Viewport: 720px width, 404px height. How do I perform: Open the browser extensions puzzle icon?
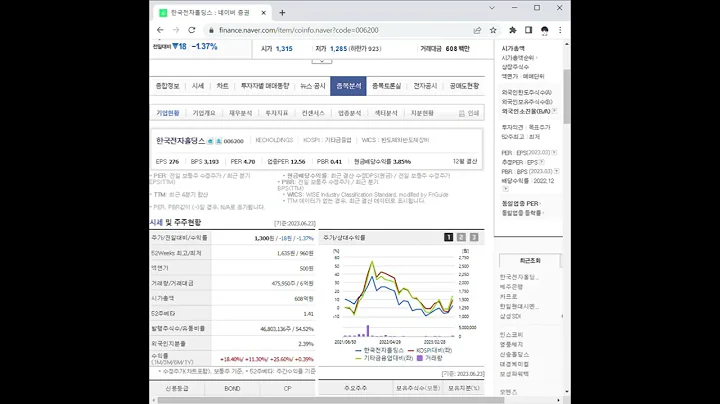[x=512, y=30]
